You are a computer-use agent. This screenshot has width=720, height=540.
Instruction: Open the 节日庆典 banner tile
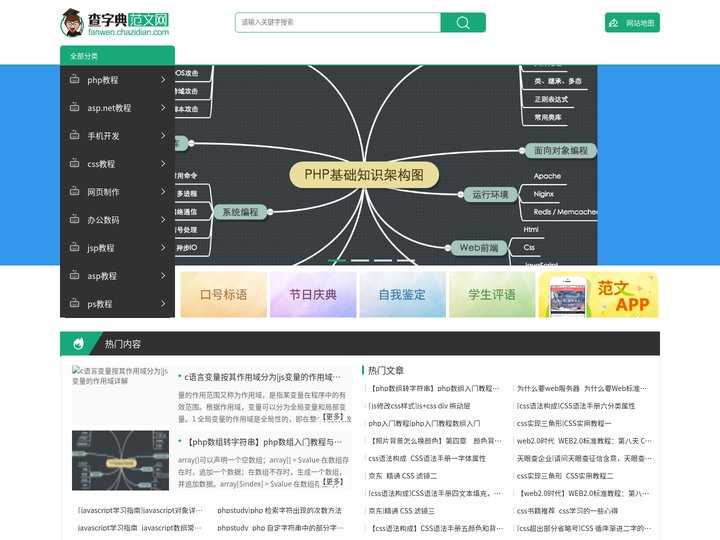(x=313, y=294)
